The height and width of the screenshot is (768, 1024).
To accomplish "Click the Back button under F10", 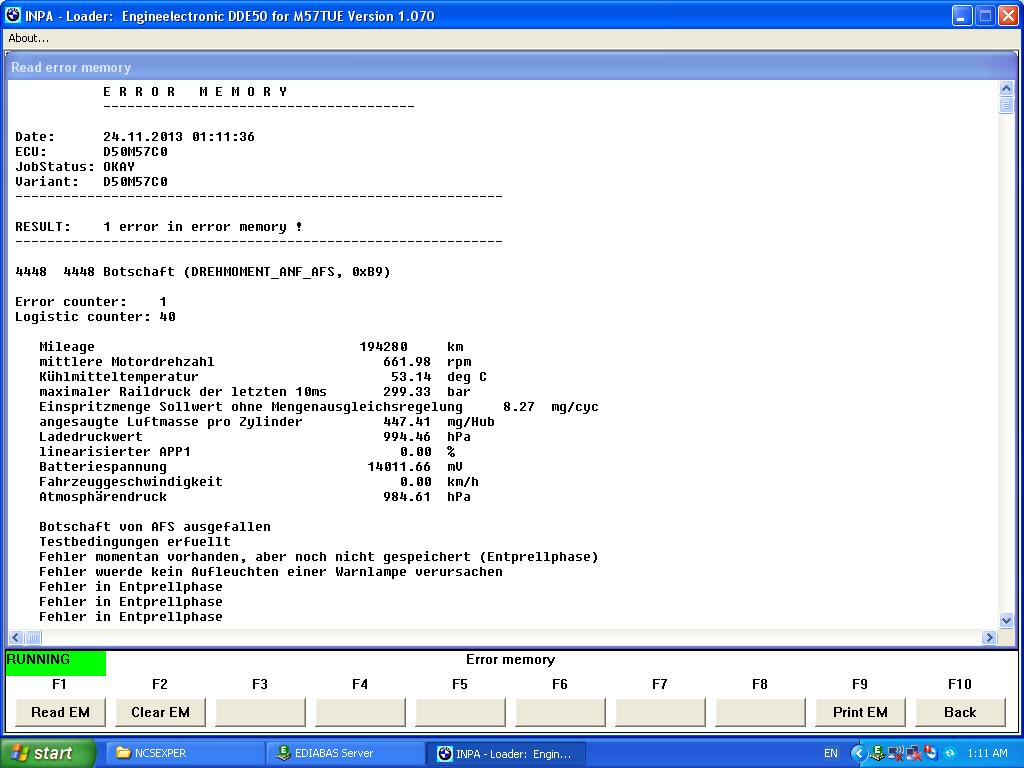I will coord(959,712).
